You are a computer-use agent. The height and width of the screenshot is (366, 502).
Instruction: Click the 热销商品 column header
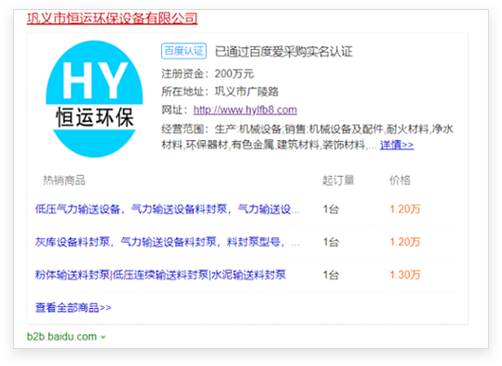64,180
